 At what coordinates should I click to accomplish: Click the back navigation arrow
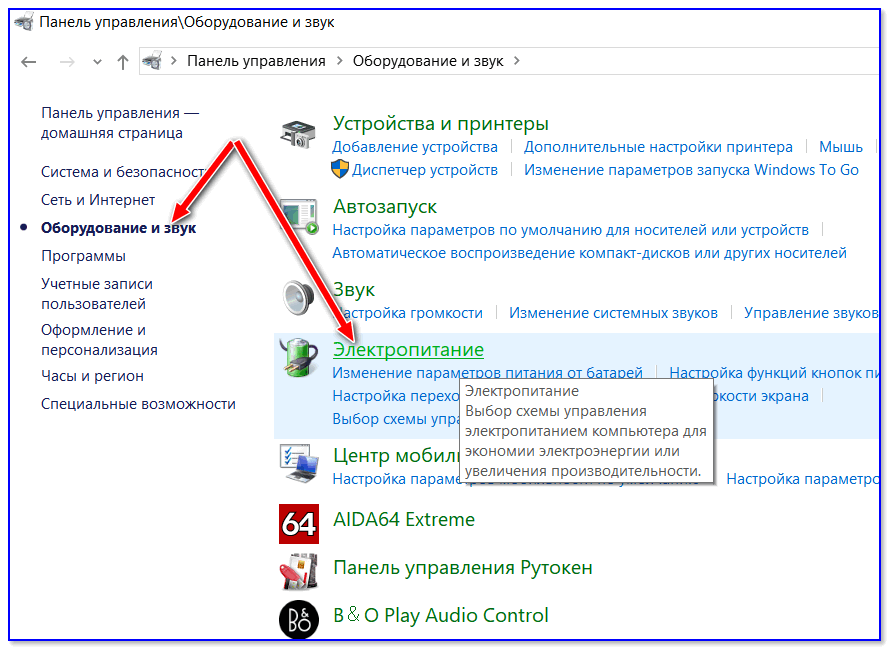click(x=29, y=61)
